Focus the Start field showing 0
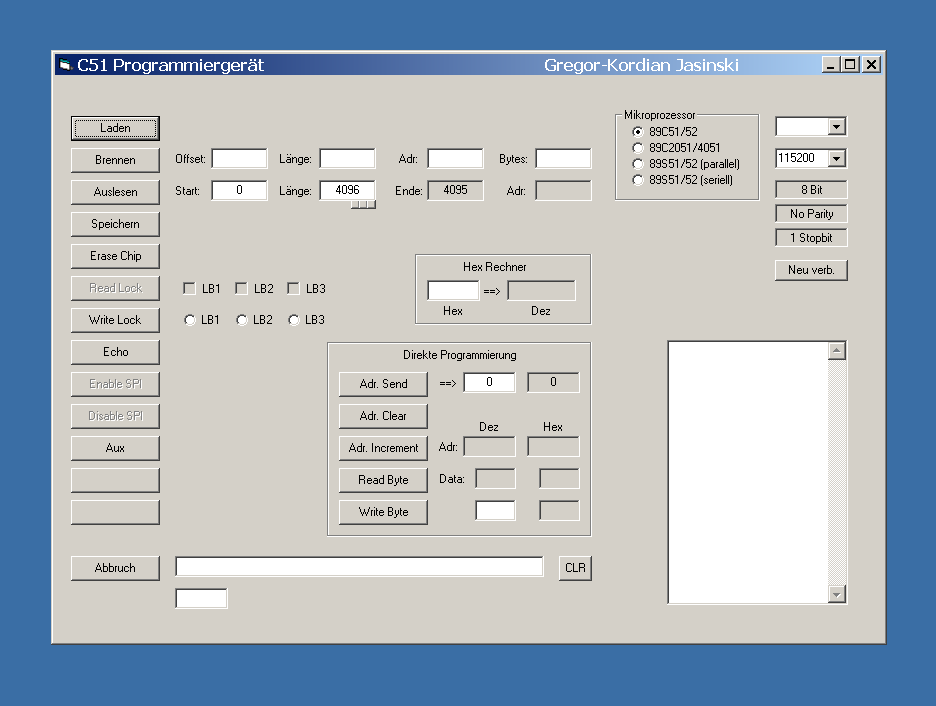Viewport: 936px width, 706px height. coord(239,190)
